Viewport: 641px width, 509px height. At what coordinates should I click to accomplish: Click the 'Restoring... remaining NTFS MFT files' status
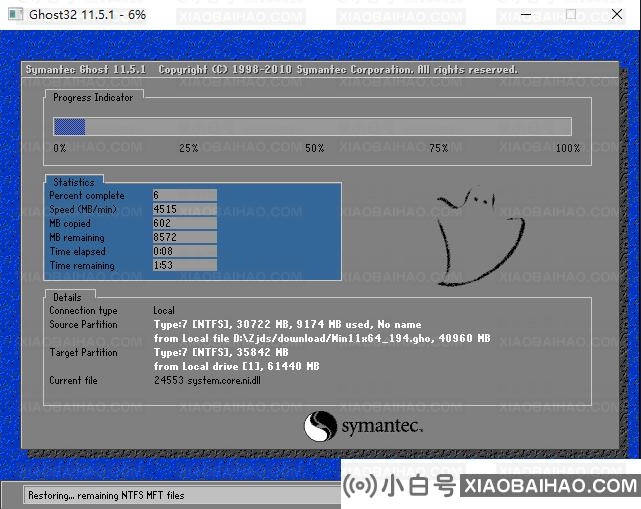(x=106, y=496)
